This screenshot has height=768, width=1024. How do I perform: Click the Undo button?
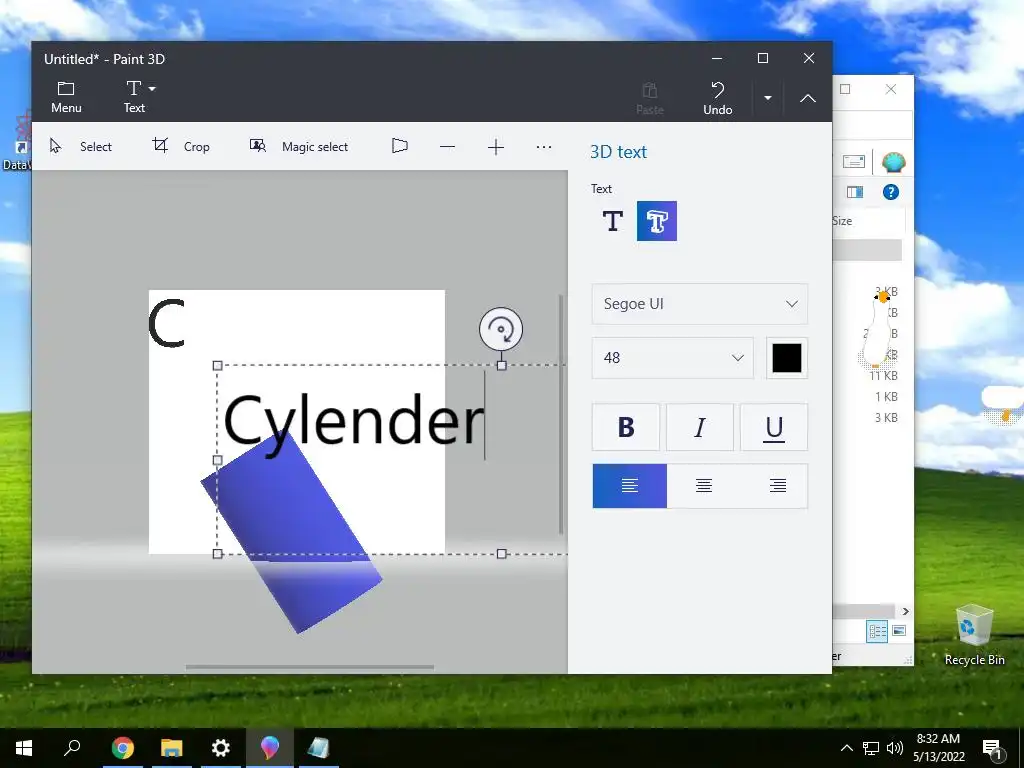(717, 98)
